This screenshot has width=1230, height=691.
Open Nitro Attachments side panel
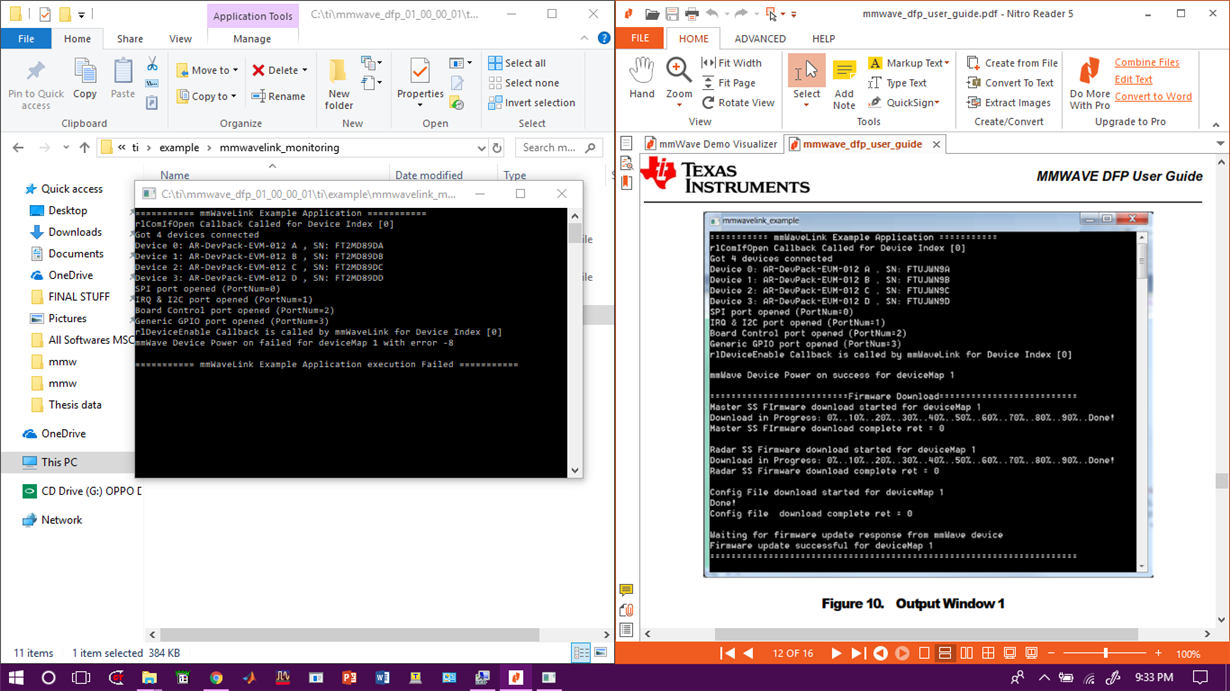point(626,610)
